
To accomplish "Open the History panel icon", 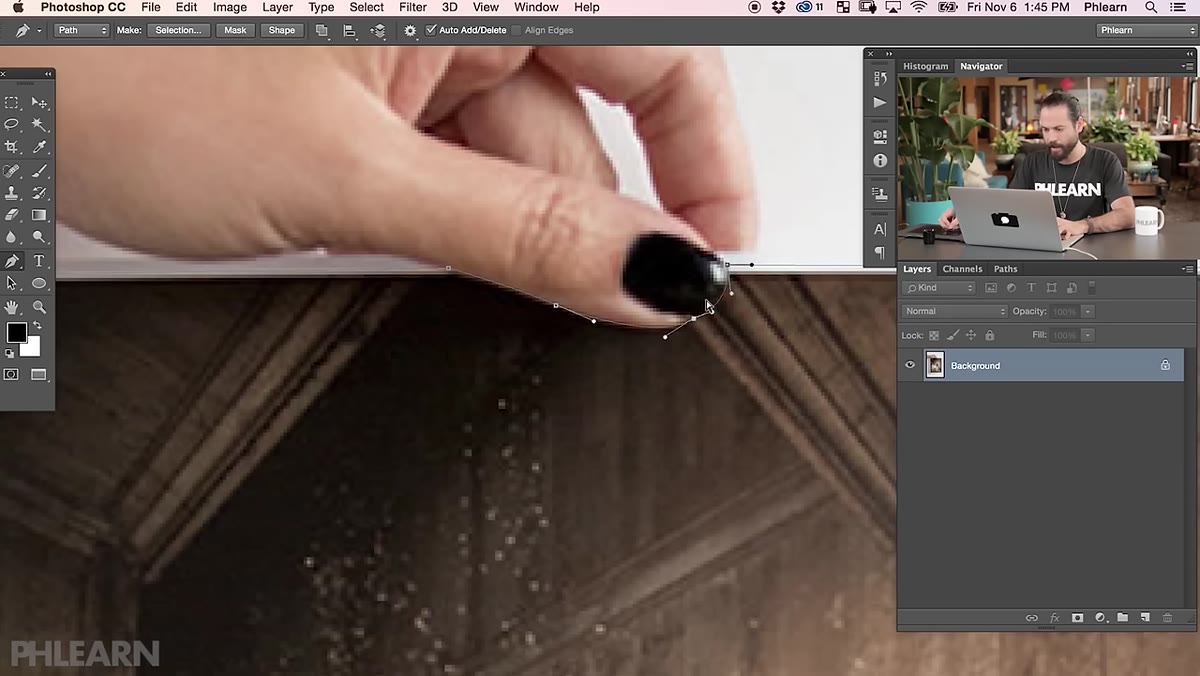I will pyautogui.click(x=880, y=78).
